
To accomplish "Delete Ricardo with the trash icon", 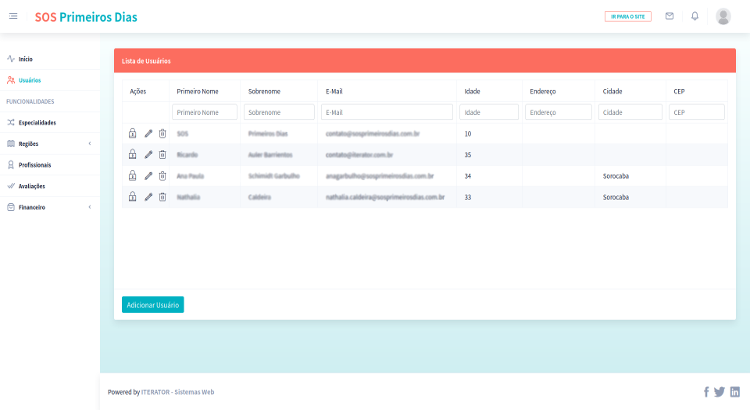I will pos(163,155).
